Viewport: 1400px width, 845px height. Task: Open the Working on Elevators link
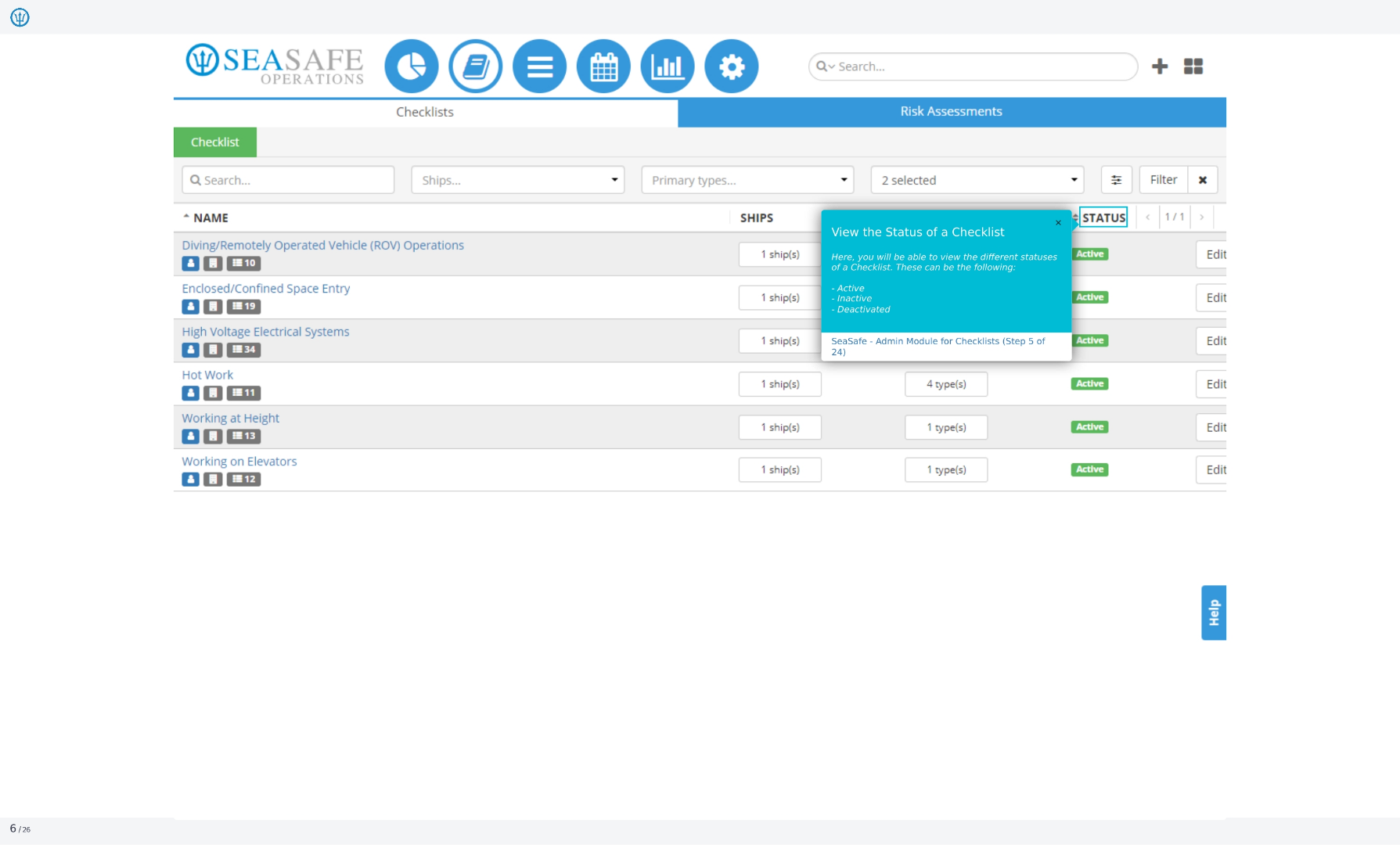pyautogui.click(x=239, y=462)
